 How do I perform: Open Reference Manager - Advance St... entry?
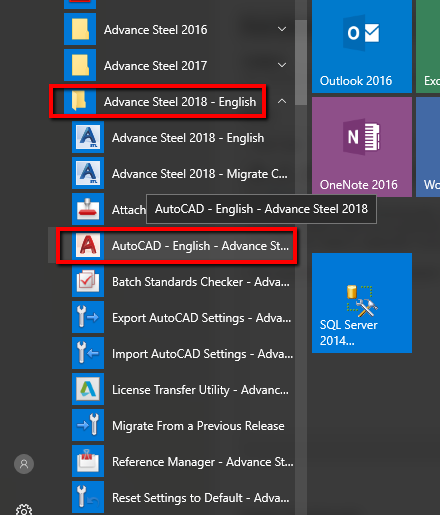pos(203,462)
